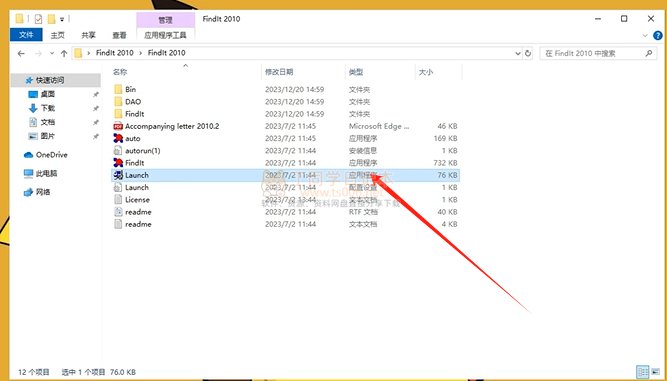Sort by Name (名称) column header
The width and height of the screenshot is (667, 381).
point(120,72)
